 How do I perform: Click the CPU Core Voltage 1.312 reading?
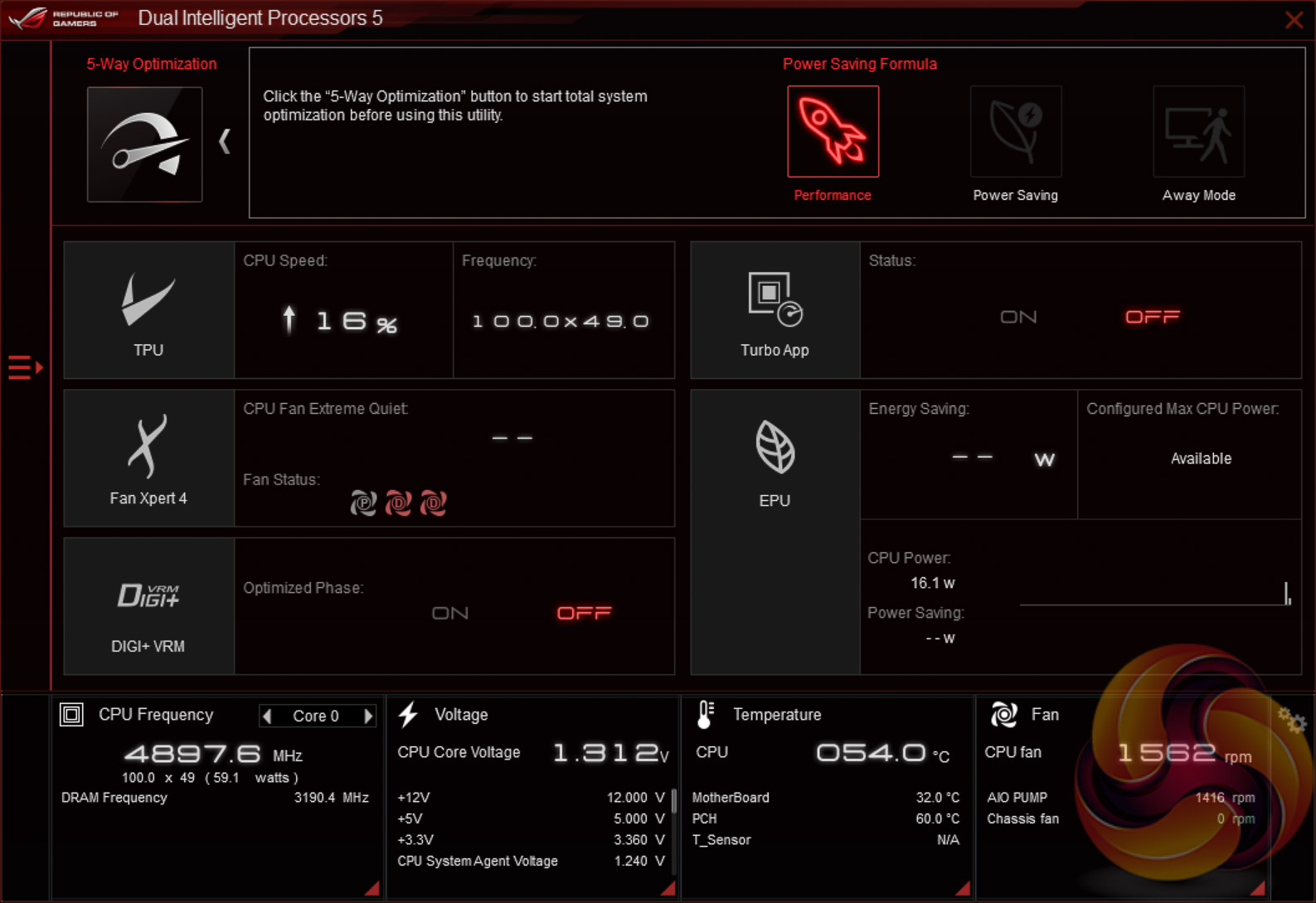pyautogui.click(x=610, y=753)
